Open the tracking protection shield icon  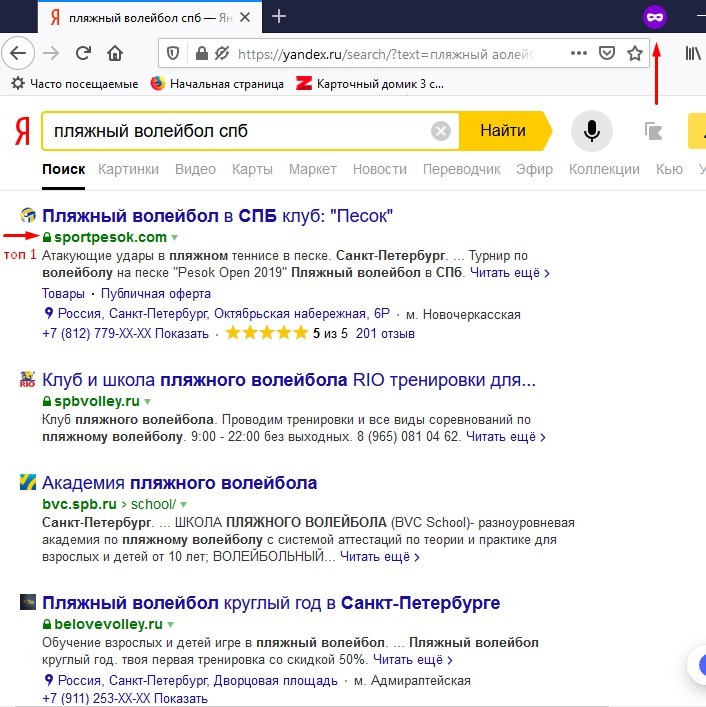click(173, 54)
